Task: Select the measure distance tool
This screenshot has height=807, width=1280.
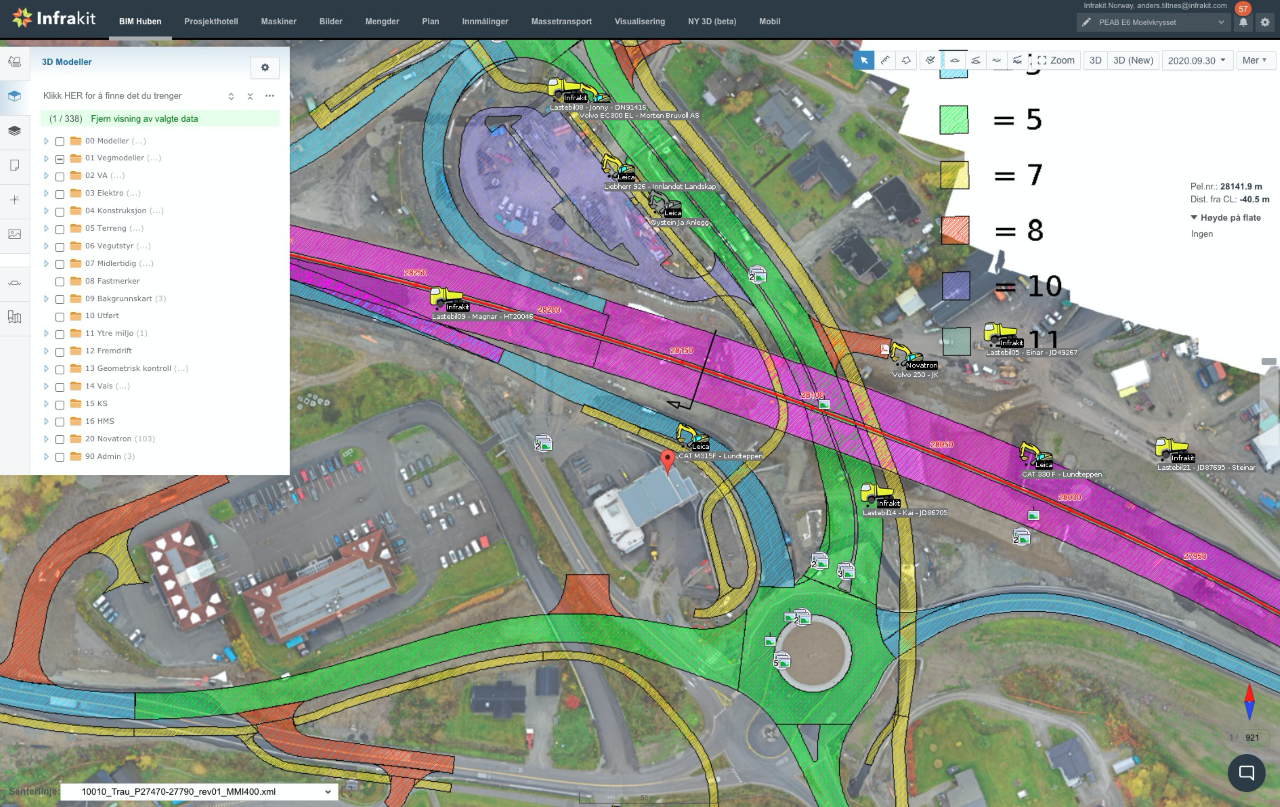Action: [x=884, y=60]
